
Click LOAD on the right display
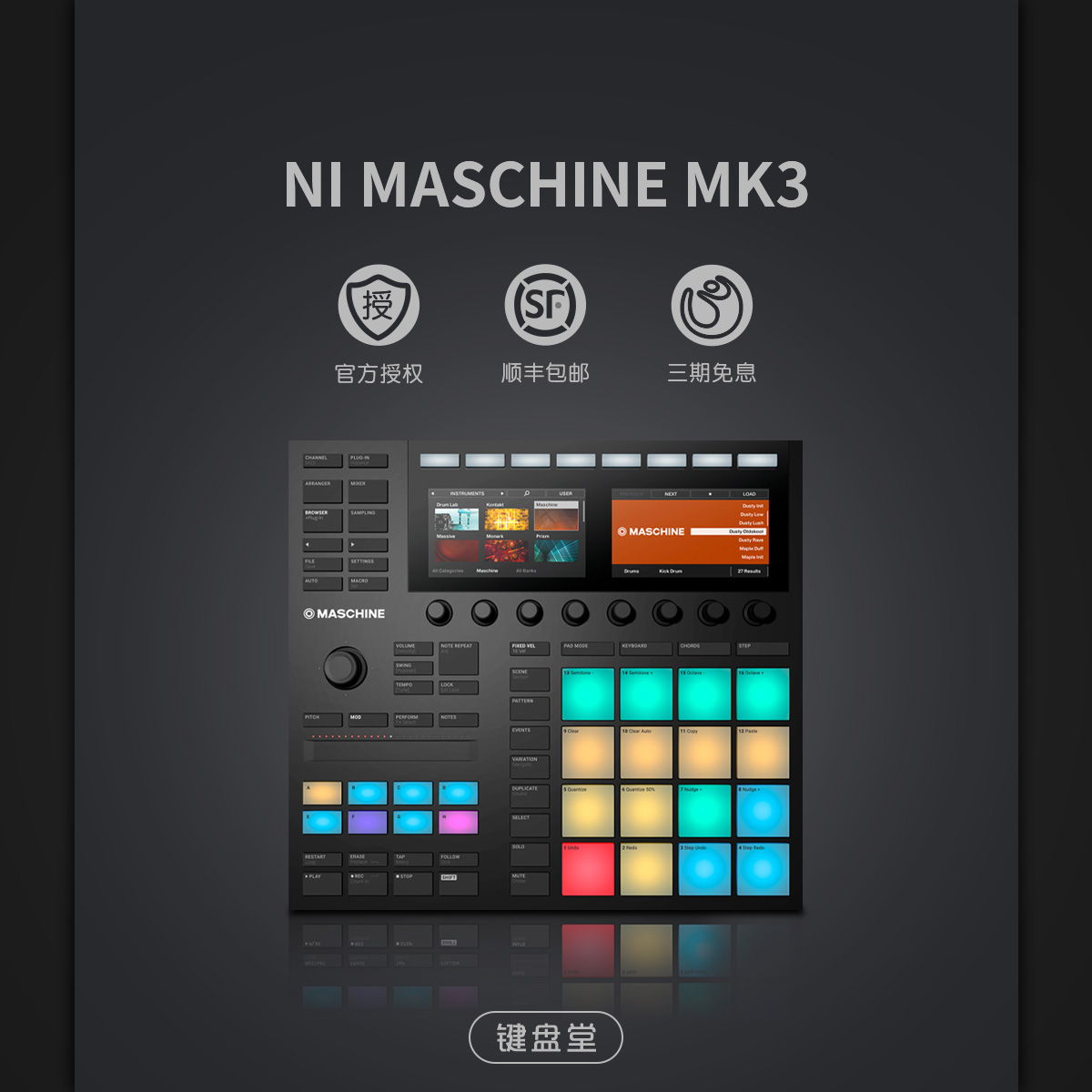pos(749,493)
